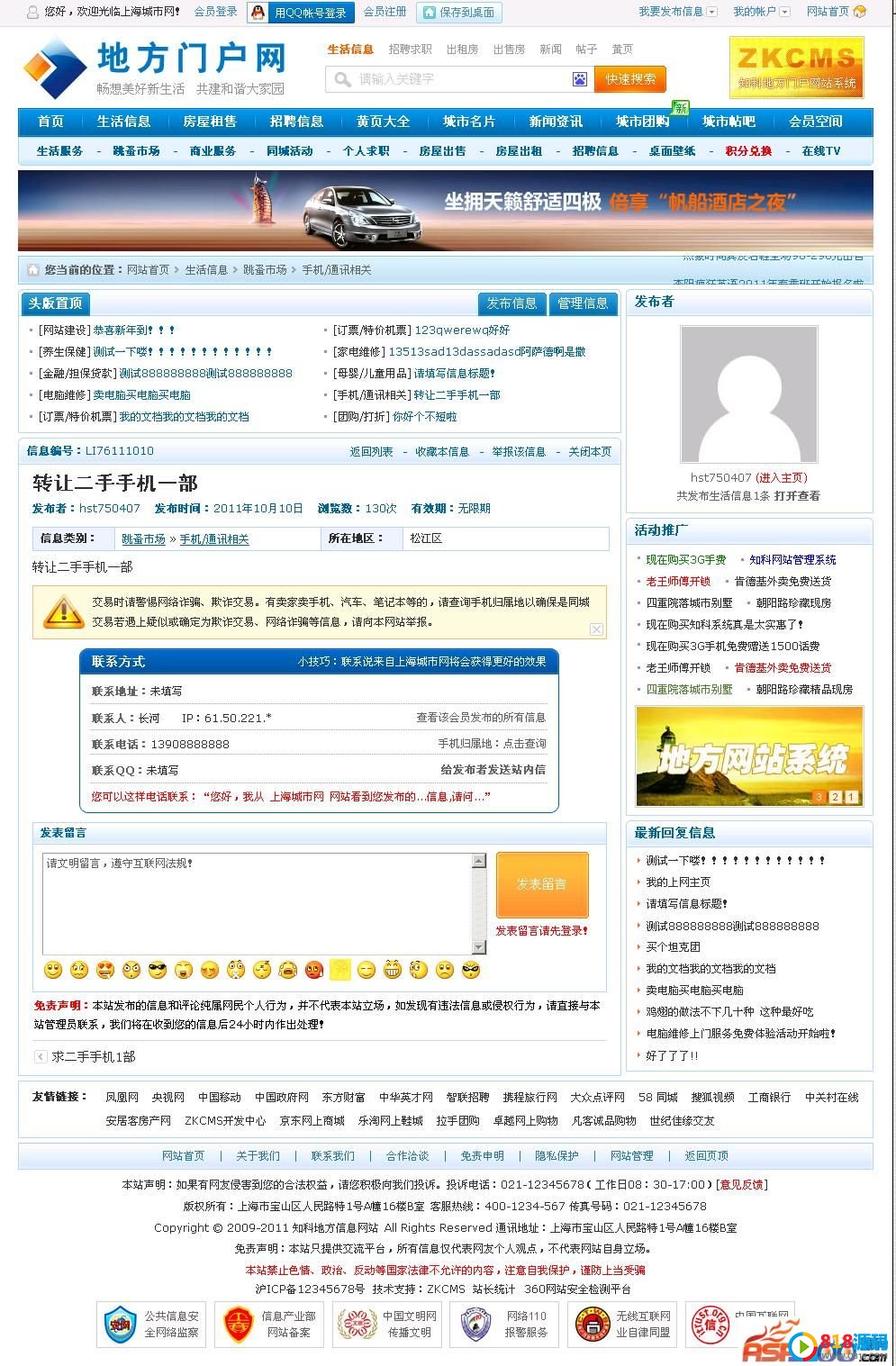This screenshot has height=1366, width=896.
Task: Insert the heart-eyes emoticon
Action: click(x=105, y=970)
